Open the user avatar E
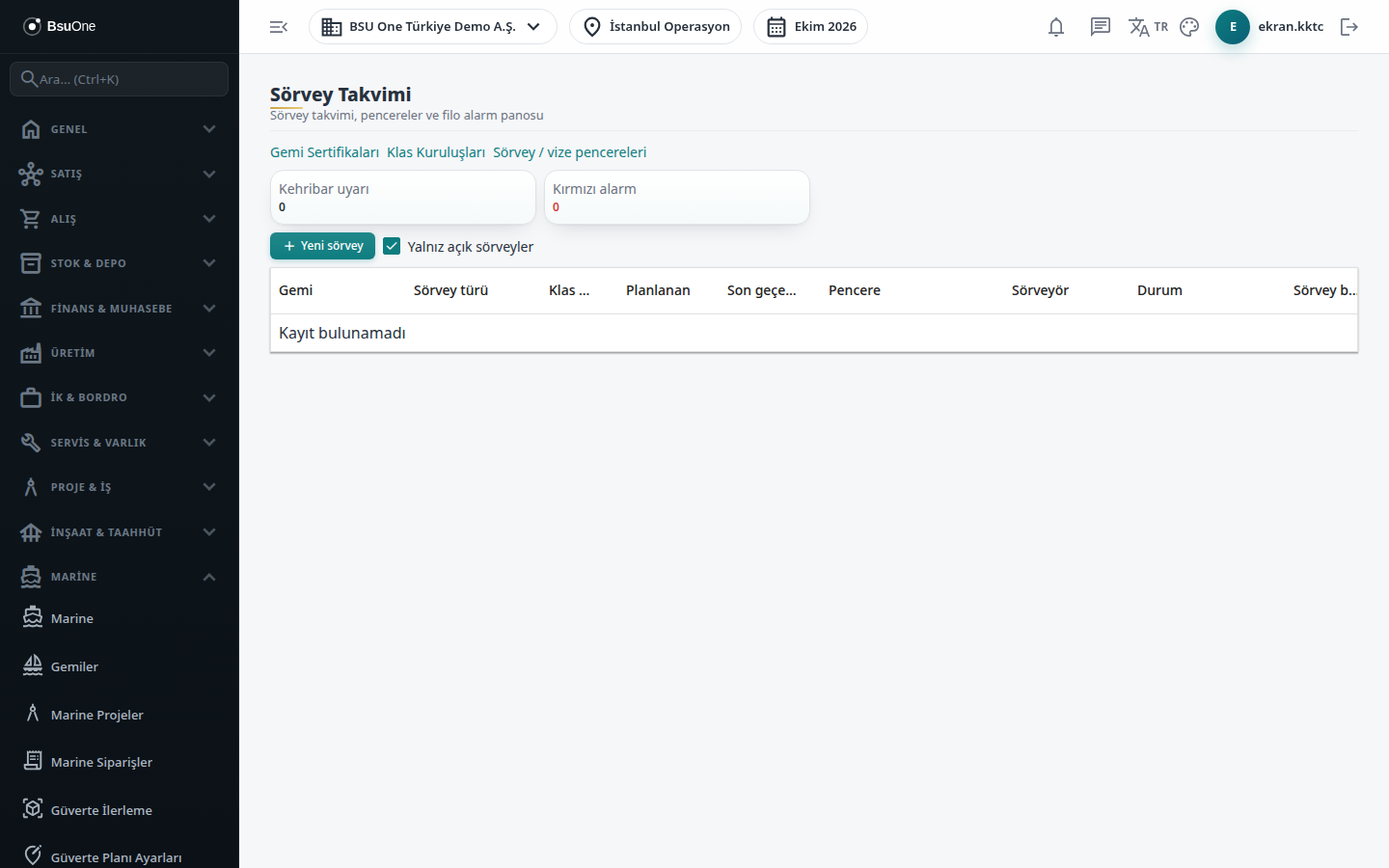Screen dimensions: 1389x868 pyautogui.click(x=1233, y=27)
